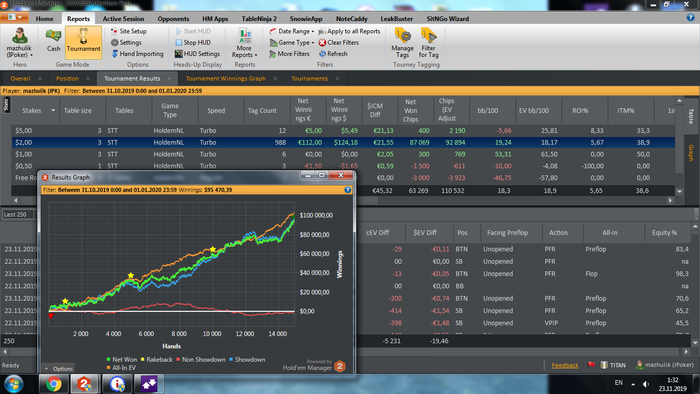Refresh the report
This screenshot has height=394, width=700.
(333, 54)
